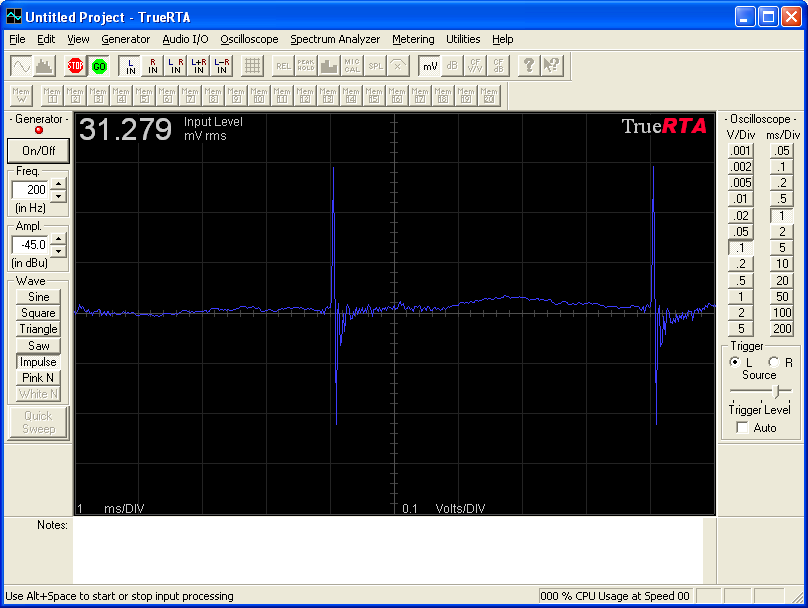Select Impulse waveform
The height and width of the screenshot is (608, 808).
(38, 362)
